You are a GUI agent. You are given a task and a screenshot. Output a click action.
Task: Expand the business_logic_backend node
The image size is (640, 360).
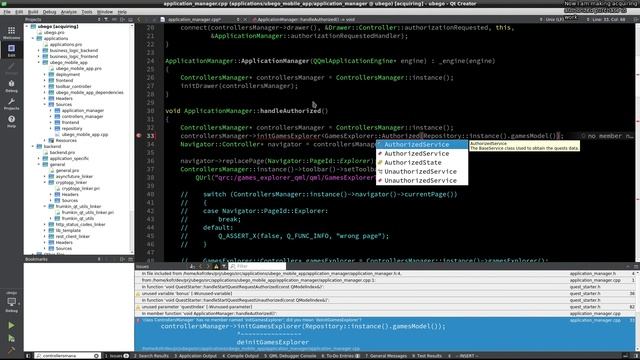pos(39,51)
